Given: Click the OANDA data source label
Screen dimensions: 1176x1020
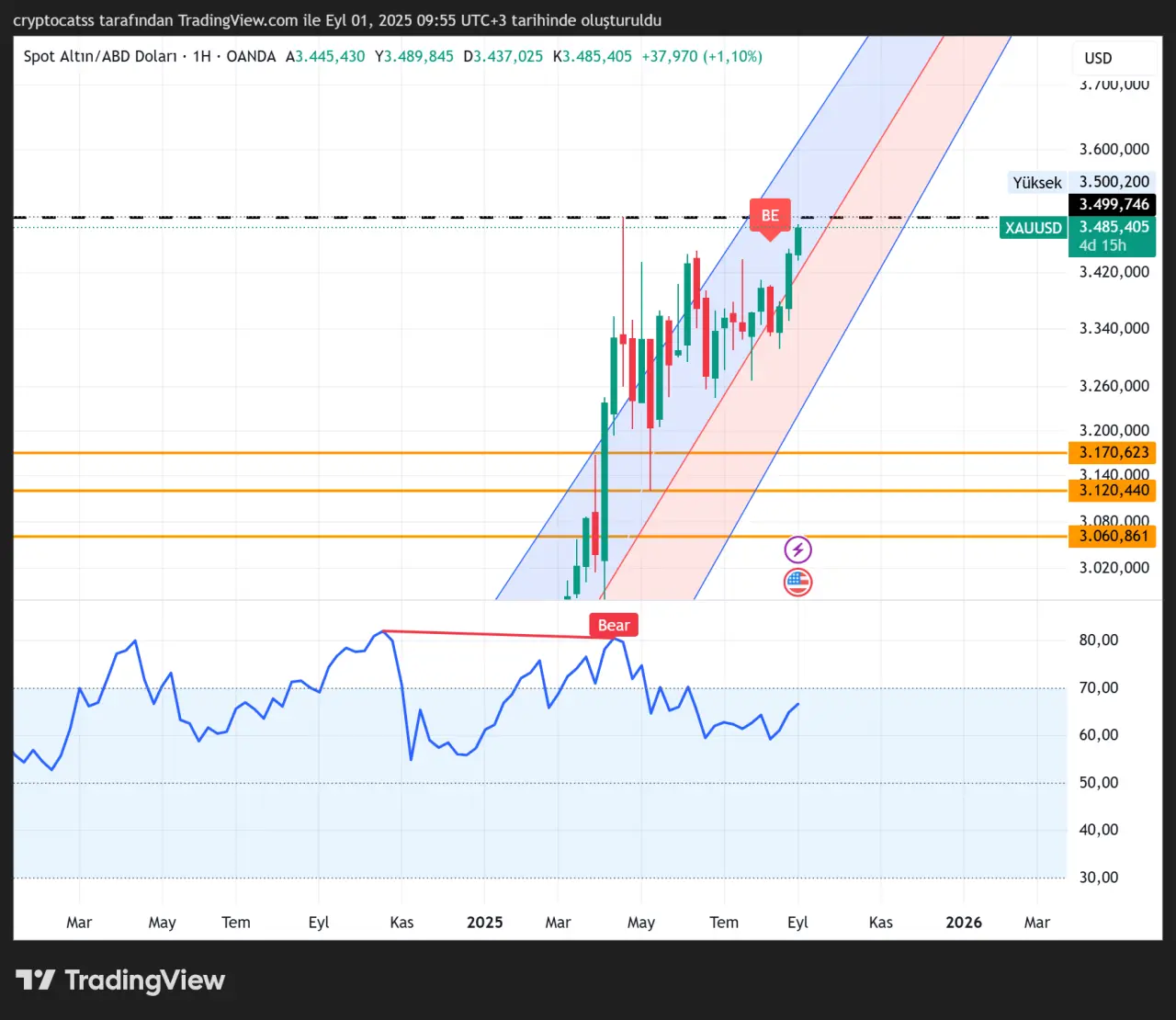Looking at the screenshot, I should click(251, 56).
